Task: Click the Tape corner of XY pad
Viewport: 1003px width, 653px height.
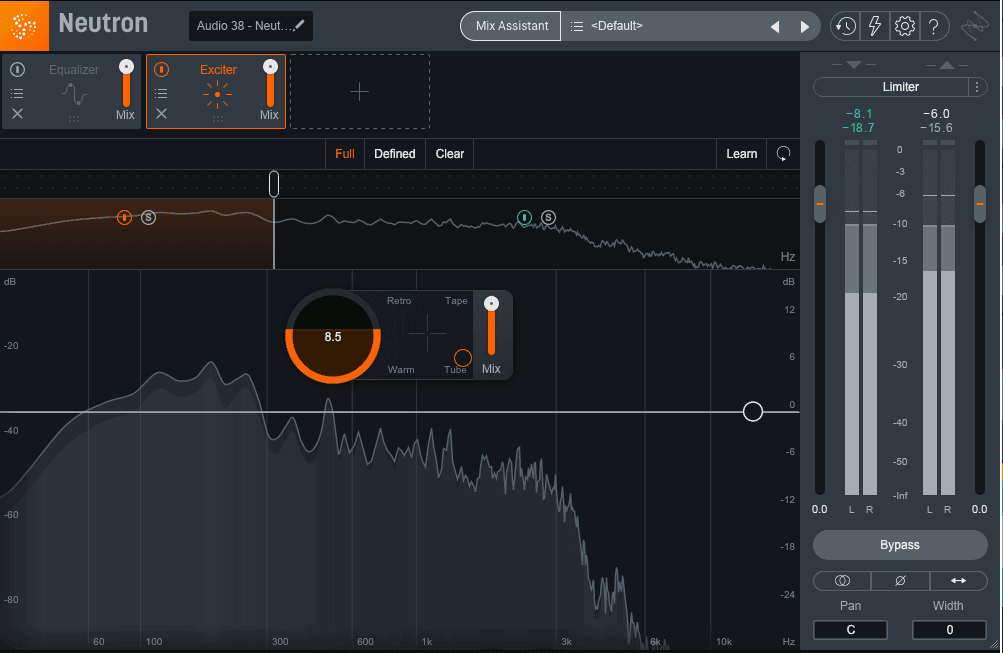Action: [x=456, y=301]
